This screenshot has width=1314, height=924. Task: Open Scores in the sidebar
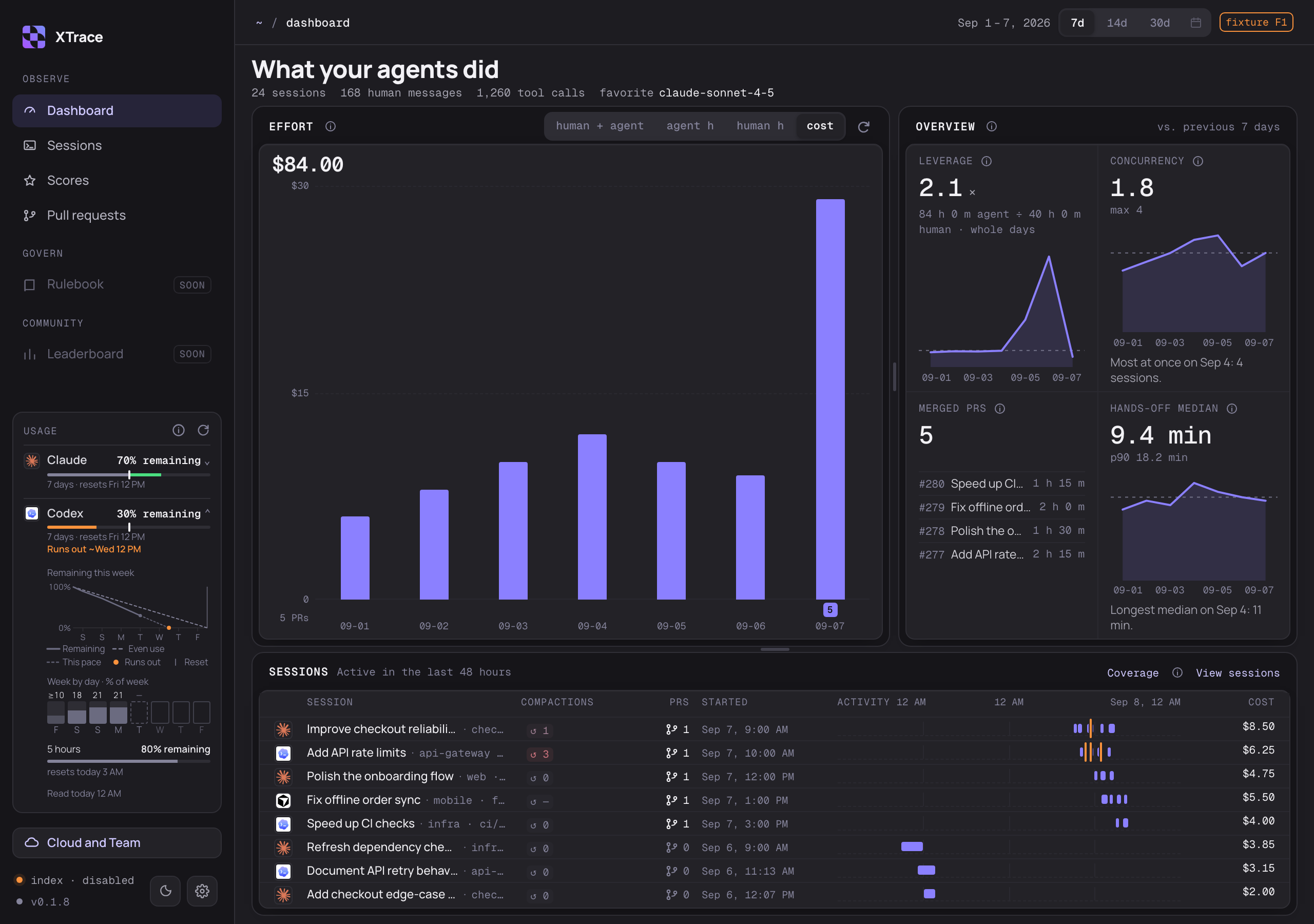pos(117,180)
